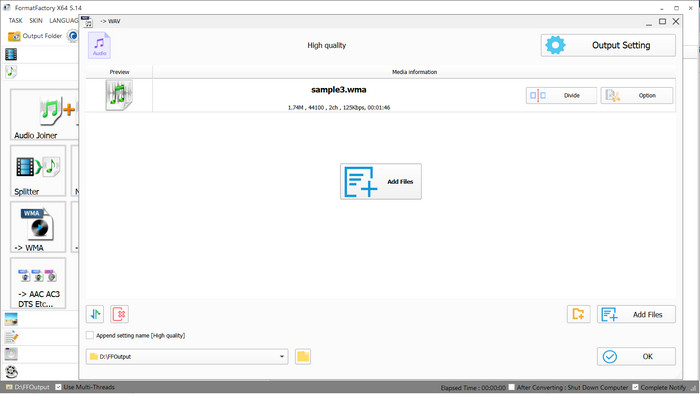Close the -> WAV dialog

tap(676, 21)
